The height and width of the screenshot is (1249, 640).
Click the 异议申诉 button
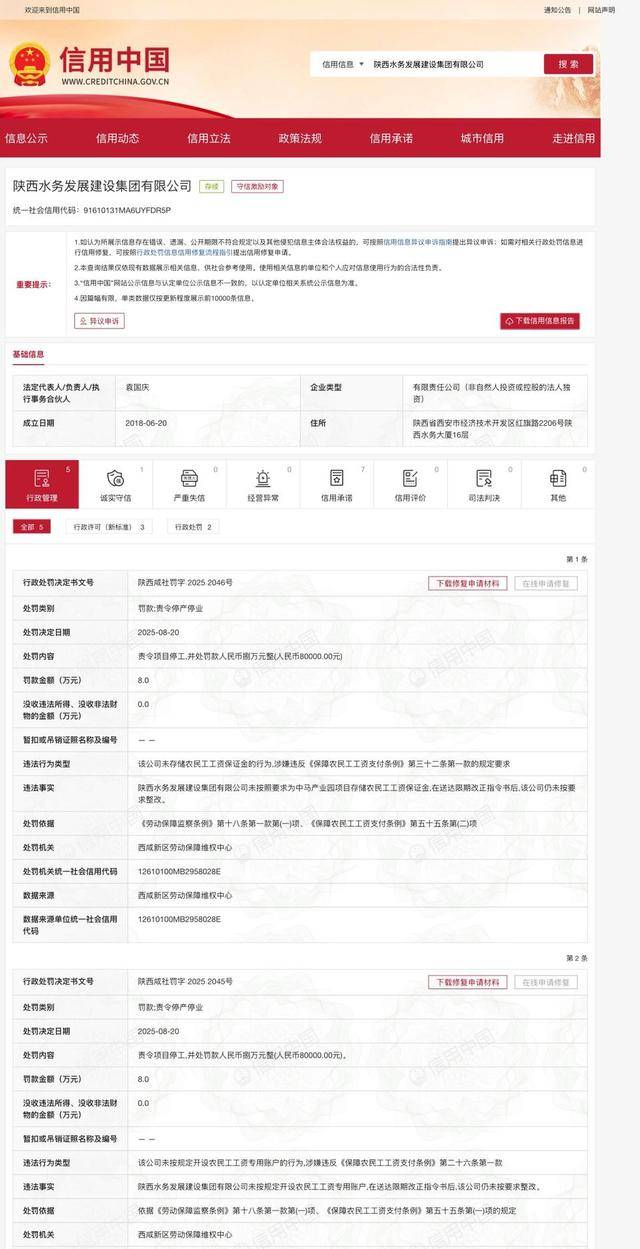pyautogui.click(x=99, y=321)
